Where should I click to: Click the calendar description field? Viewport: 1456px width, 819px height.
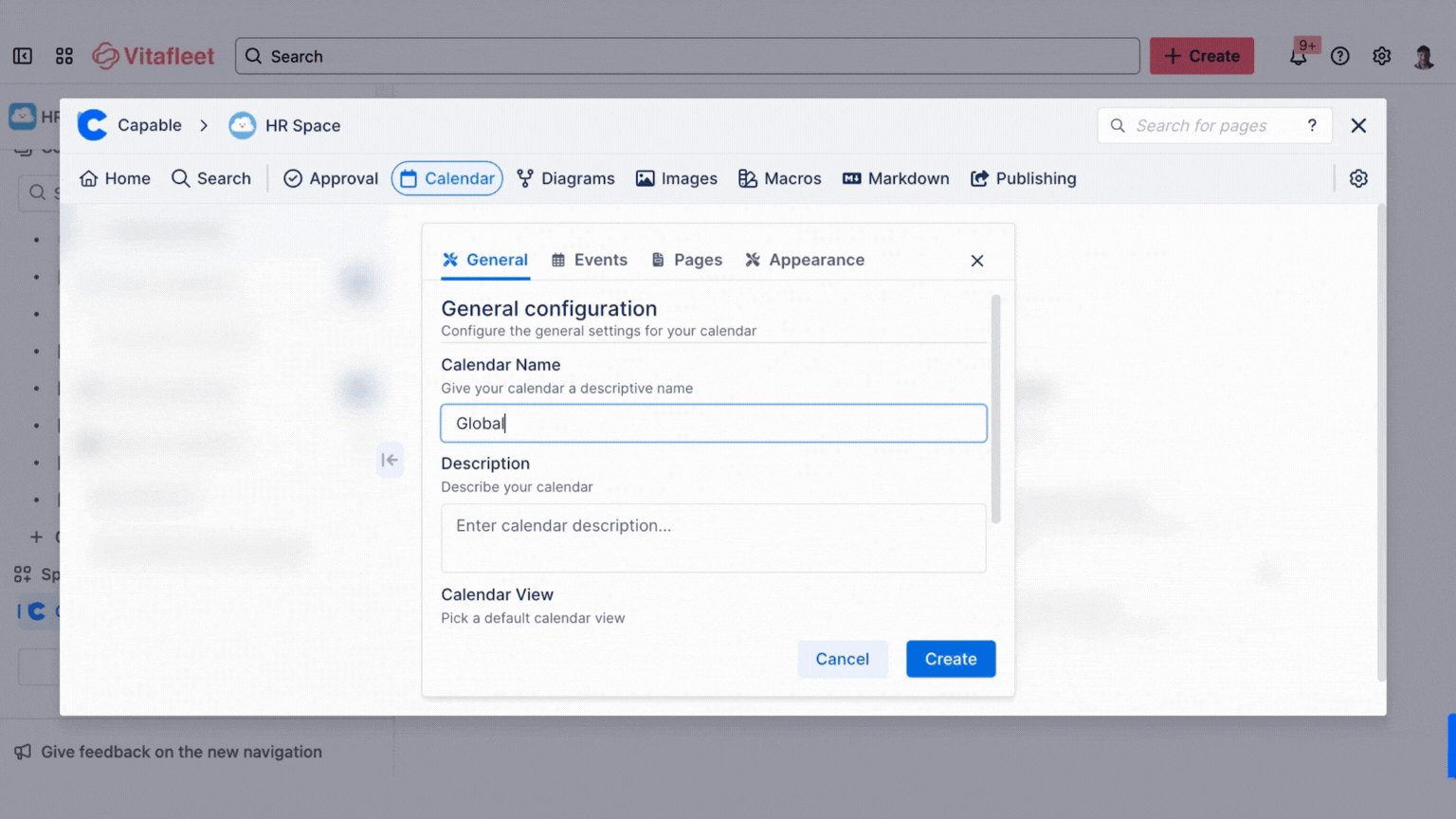pos(713,537)
